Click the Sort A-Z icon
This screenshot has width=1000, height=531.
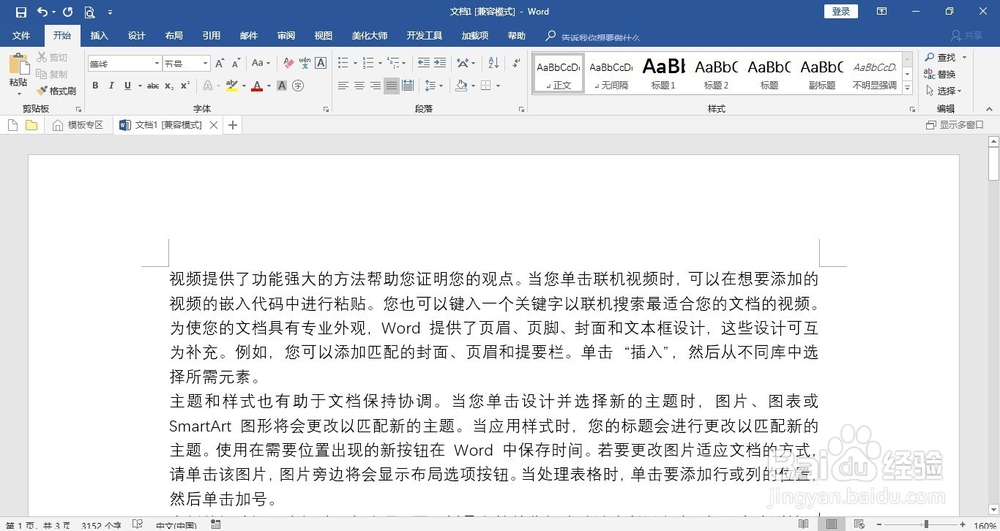coord(494,63)
